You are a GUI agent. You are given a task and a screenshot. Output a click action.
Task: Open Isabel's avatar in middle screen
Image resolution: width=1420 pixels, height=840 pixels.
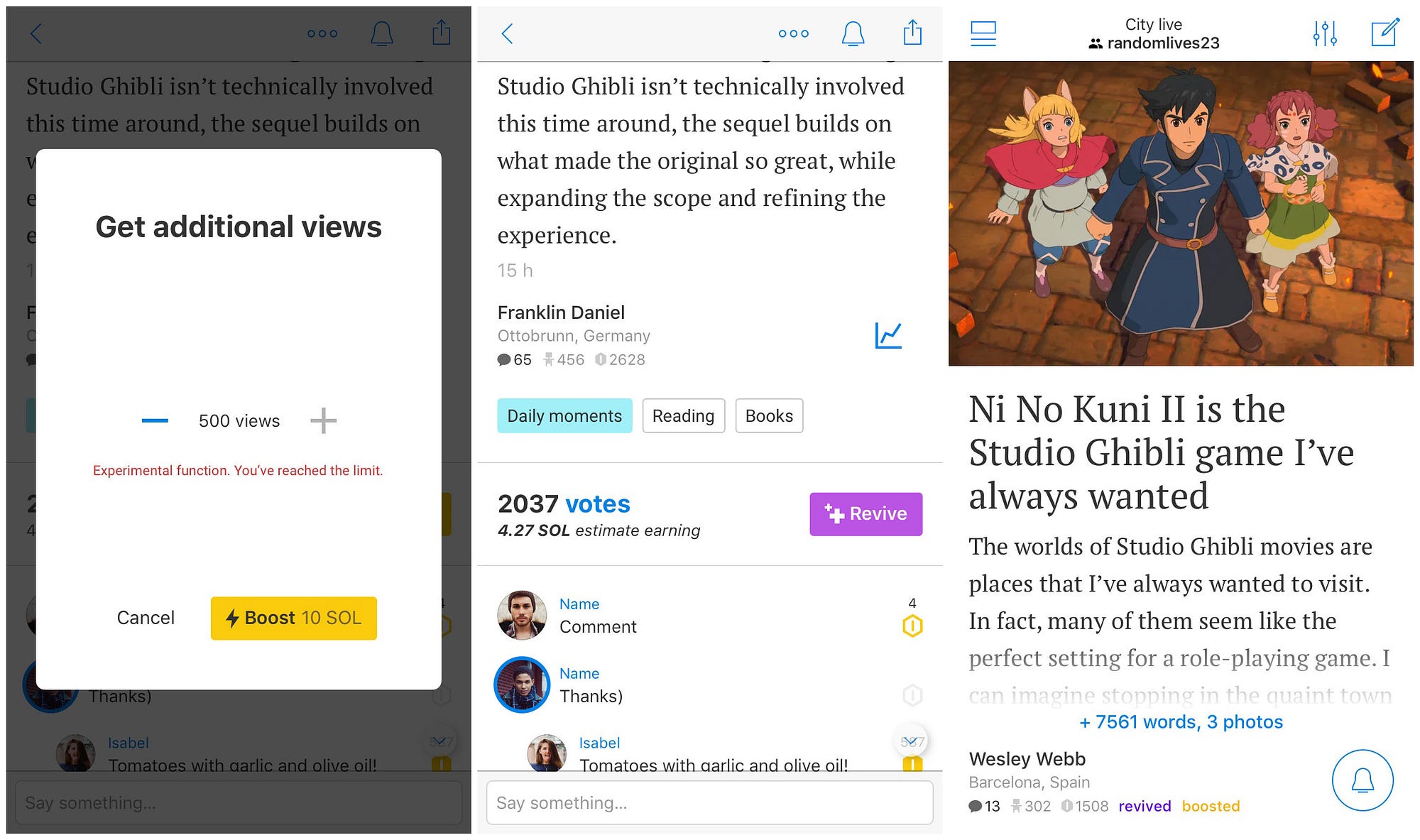click(x=546, y=753)
